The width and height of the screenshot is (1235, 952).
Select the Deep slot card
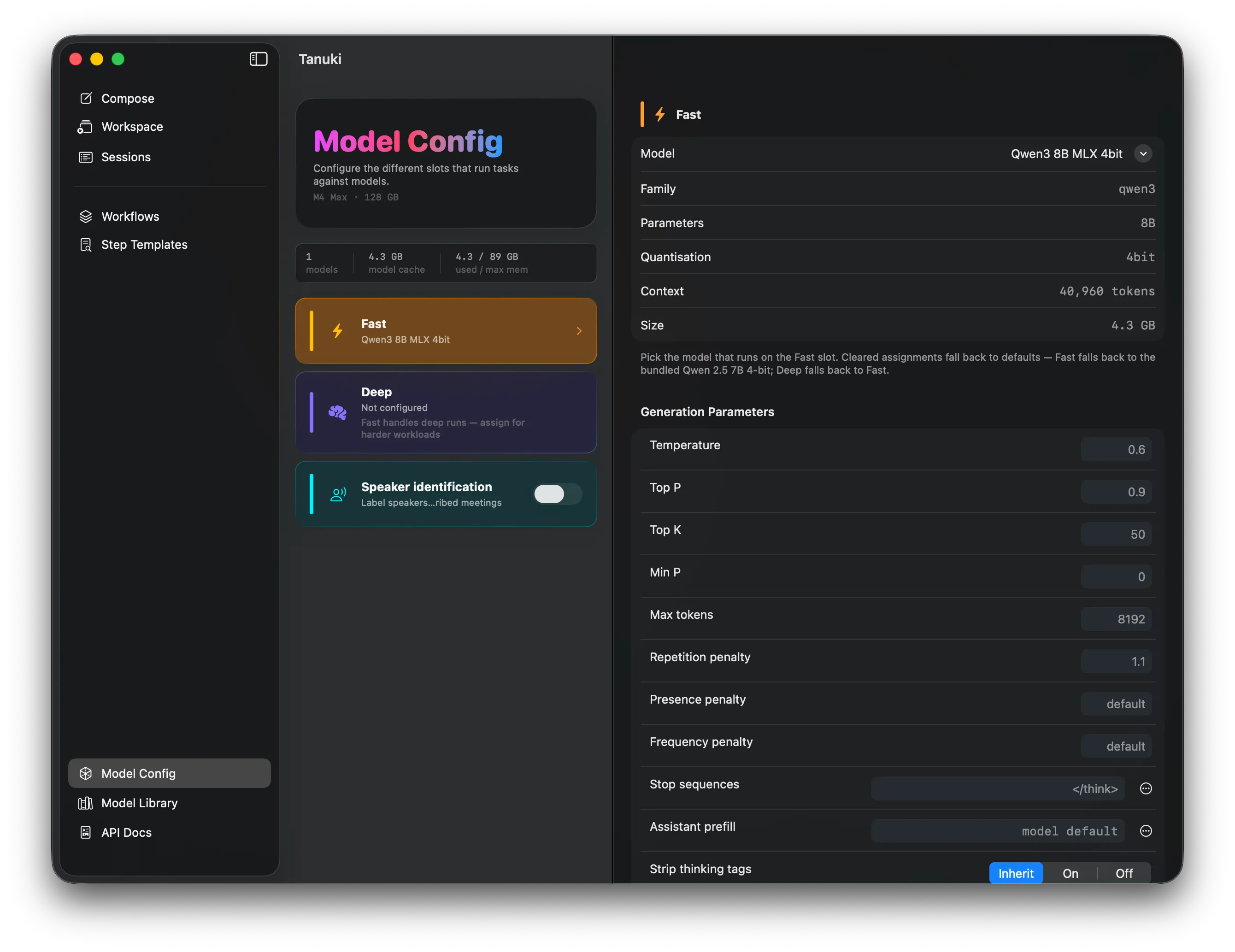(x=446, y=412)
